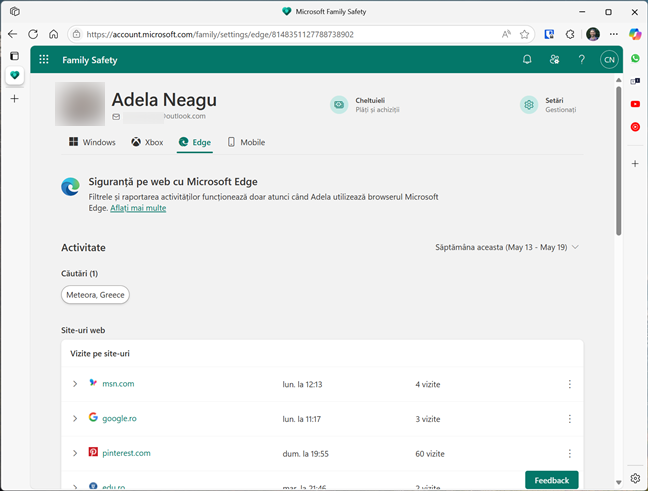648x491 pixels.
Task: Add an app to Edge sidebar
Action: pos(635,164)
